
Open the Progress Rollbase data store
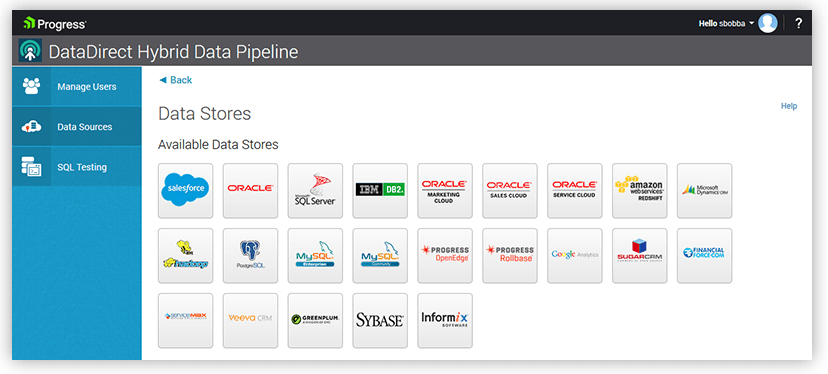coord(510,256)
